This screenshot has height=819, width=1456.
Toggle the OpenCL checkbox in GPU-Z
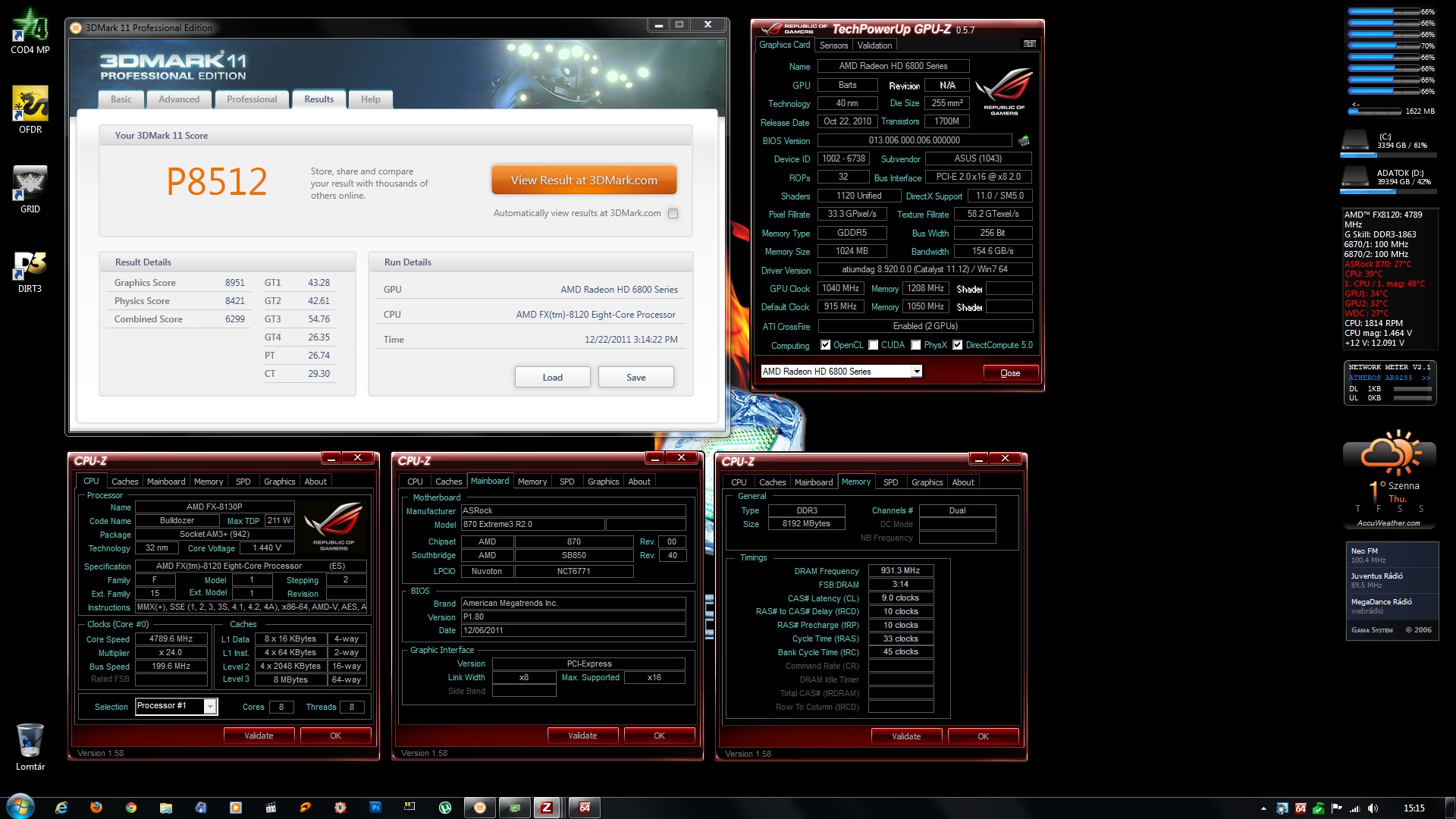(x=826, y=345)
